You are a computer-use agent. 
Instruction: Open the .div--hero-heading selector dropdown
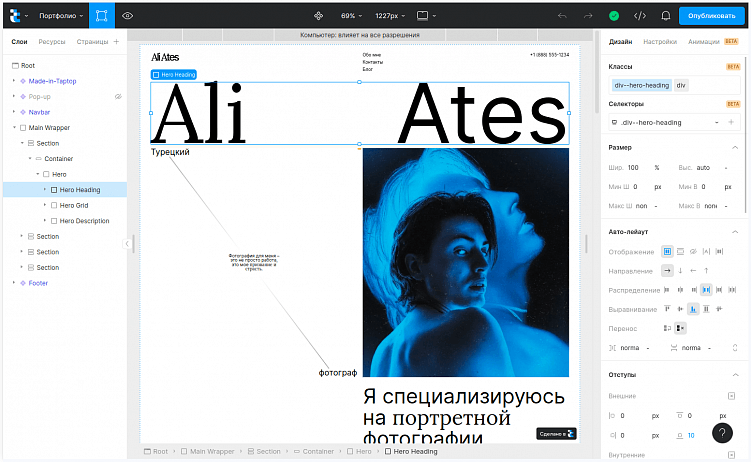pyautogui.click(x=717, y=123)
